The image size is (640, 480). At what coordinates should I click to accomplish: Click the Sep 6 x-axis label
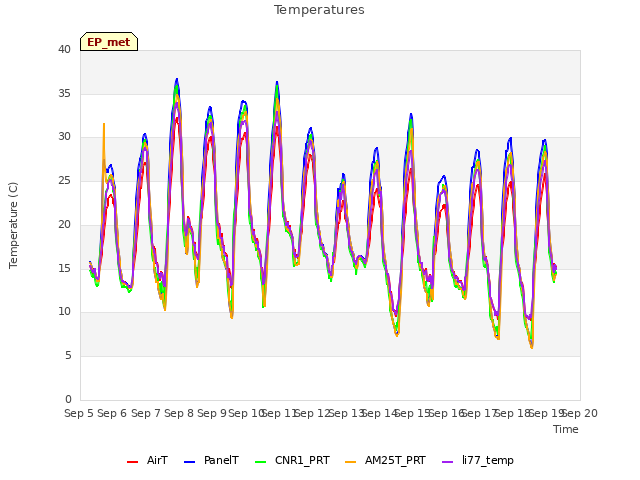pos(112,413)
